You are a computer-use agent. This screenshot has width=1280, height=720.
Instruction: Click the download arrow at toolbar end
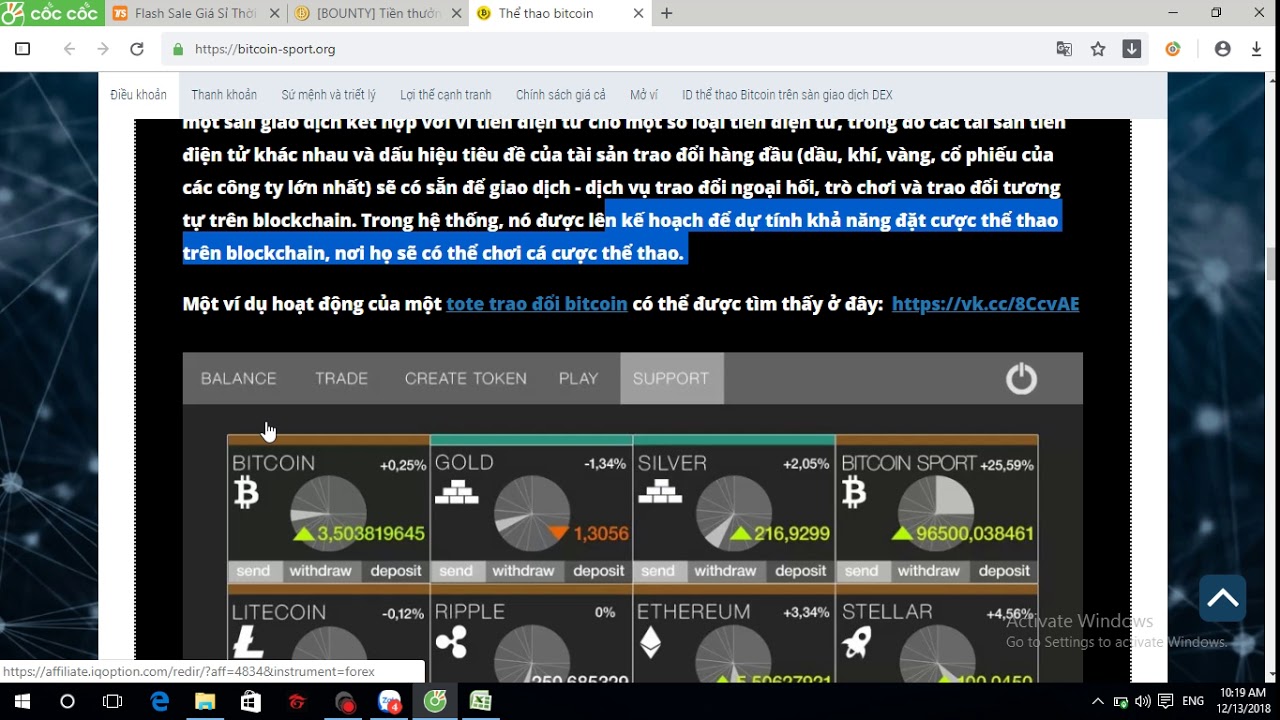tap(1256, 49)
